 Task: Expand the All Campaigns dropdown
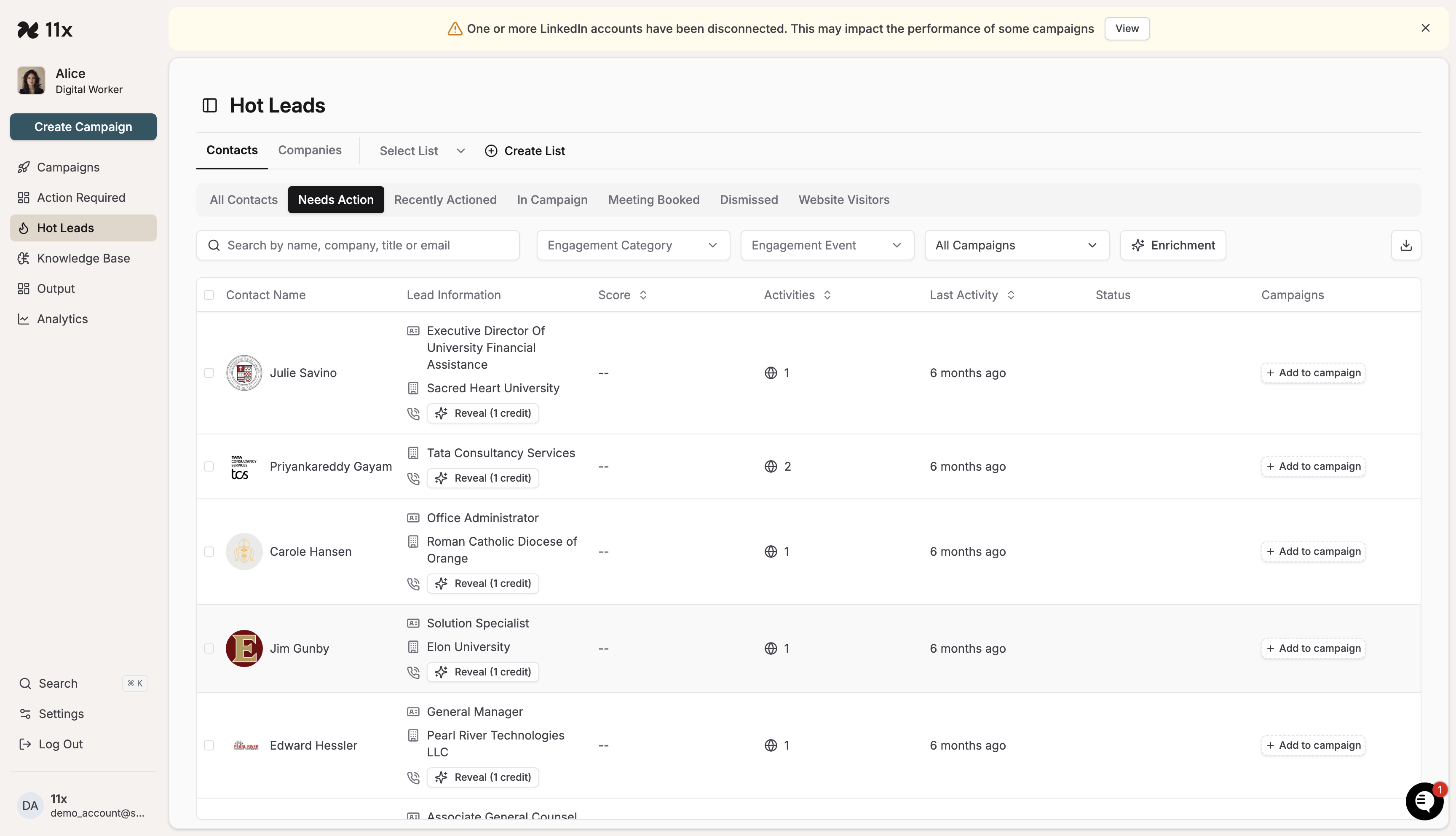point(1016,245)
